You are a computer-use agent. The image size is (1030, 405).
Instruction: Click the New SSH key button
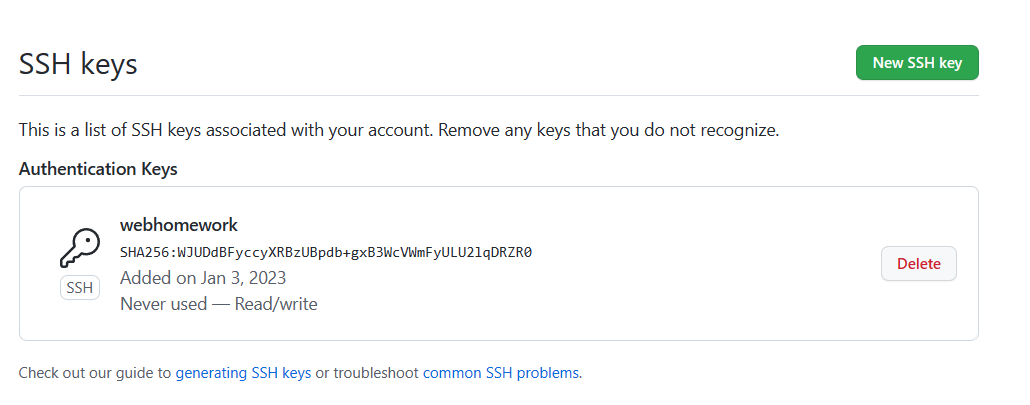(917, 62)
